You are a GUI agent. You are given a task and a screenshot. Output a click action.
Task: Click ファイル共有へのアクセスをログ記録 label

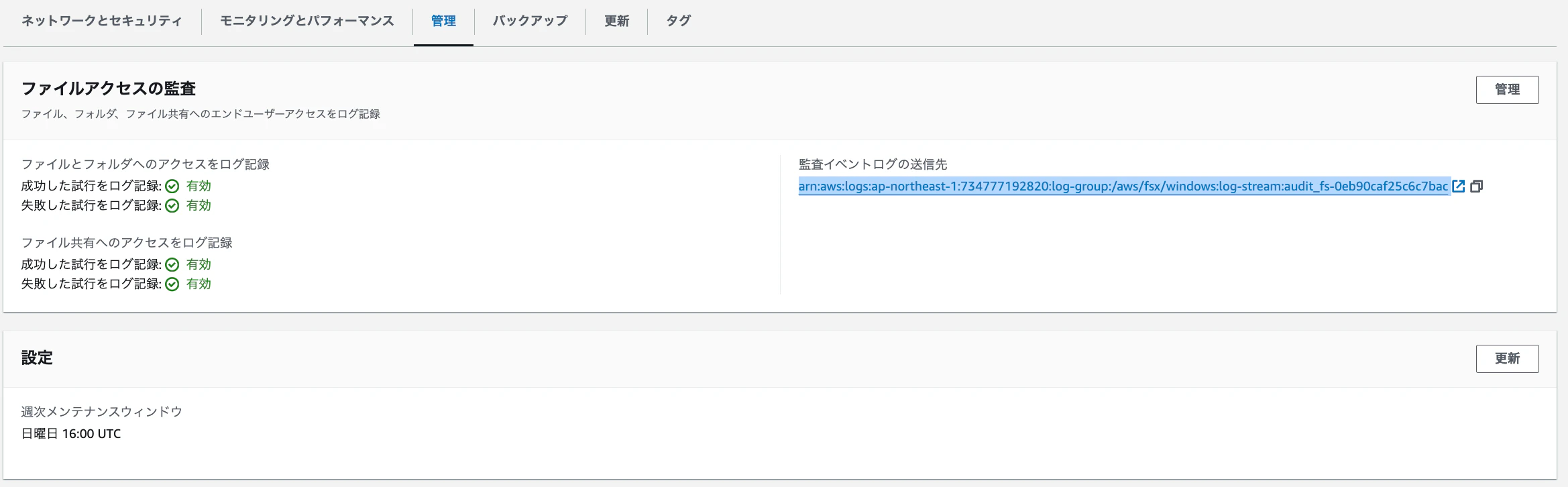[127, 243]
